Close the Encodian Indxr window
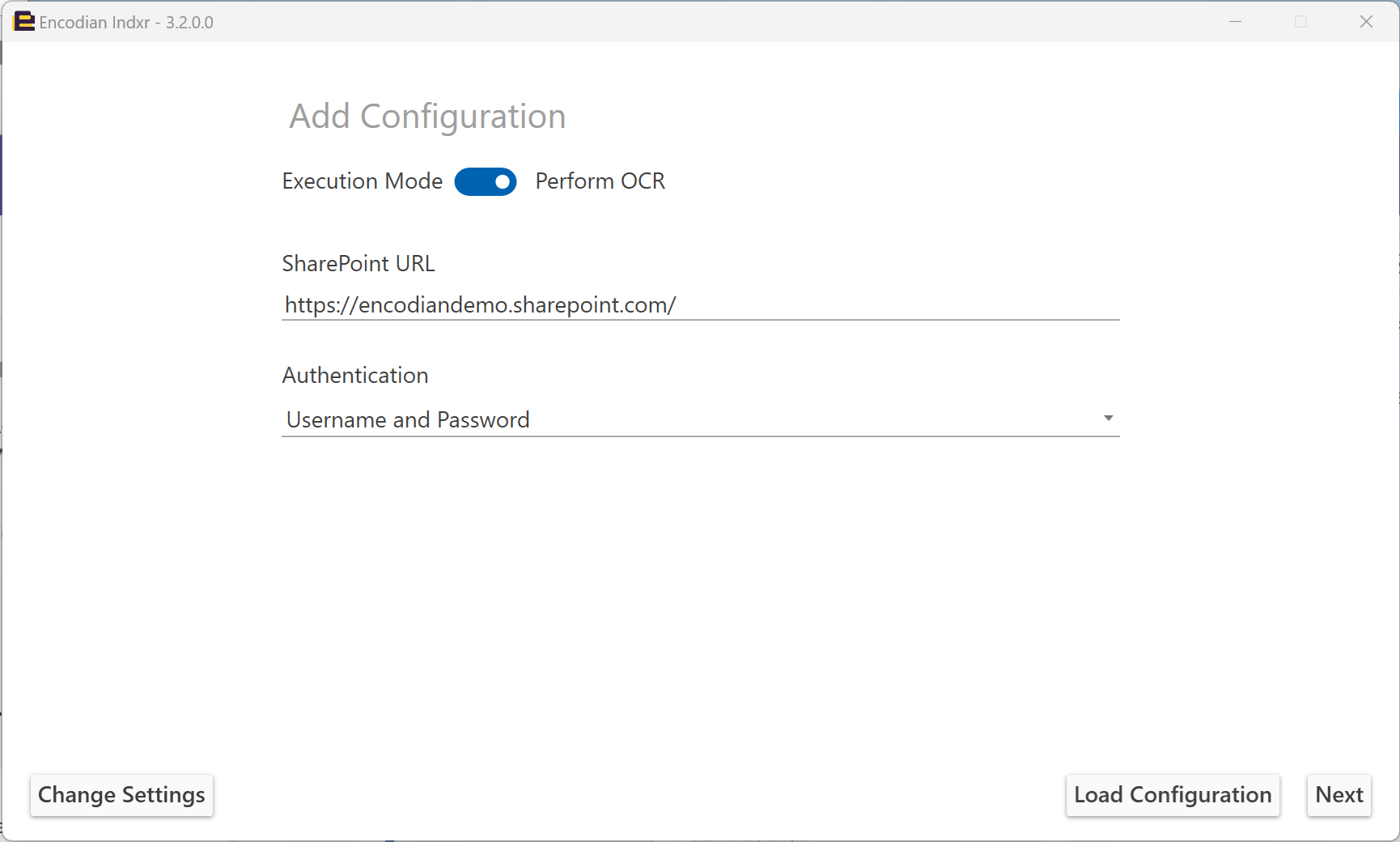Screen dimensions: 1400x842 [x=1366, y=22]
